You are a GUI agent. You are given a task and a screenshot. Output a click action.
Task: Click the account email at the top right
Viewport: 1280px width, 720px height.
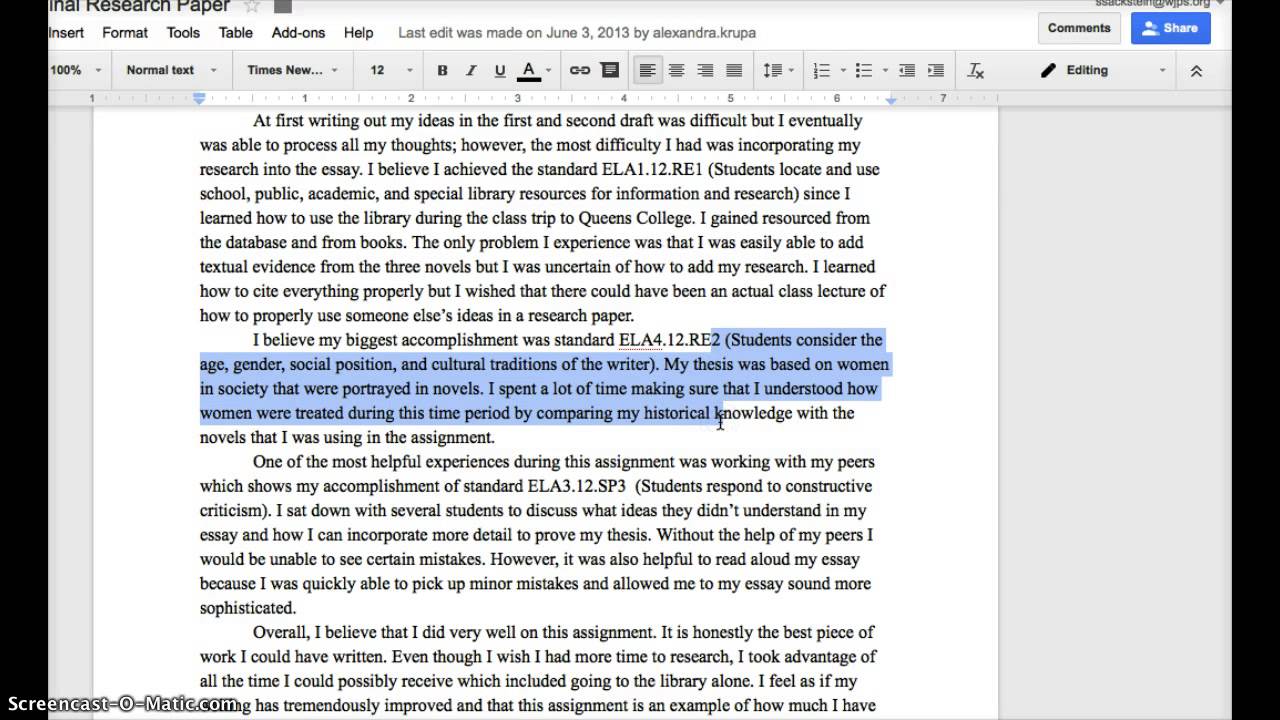[1152, 4]
